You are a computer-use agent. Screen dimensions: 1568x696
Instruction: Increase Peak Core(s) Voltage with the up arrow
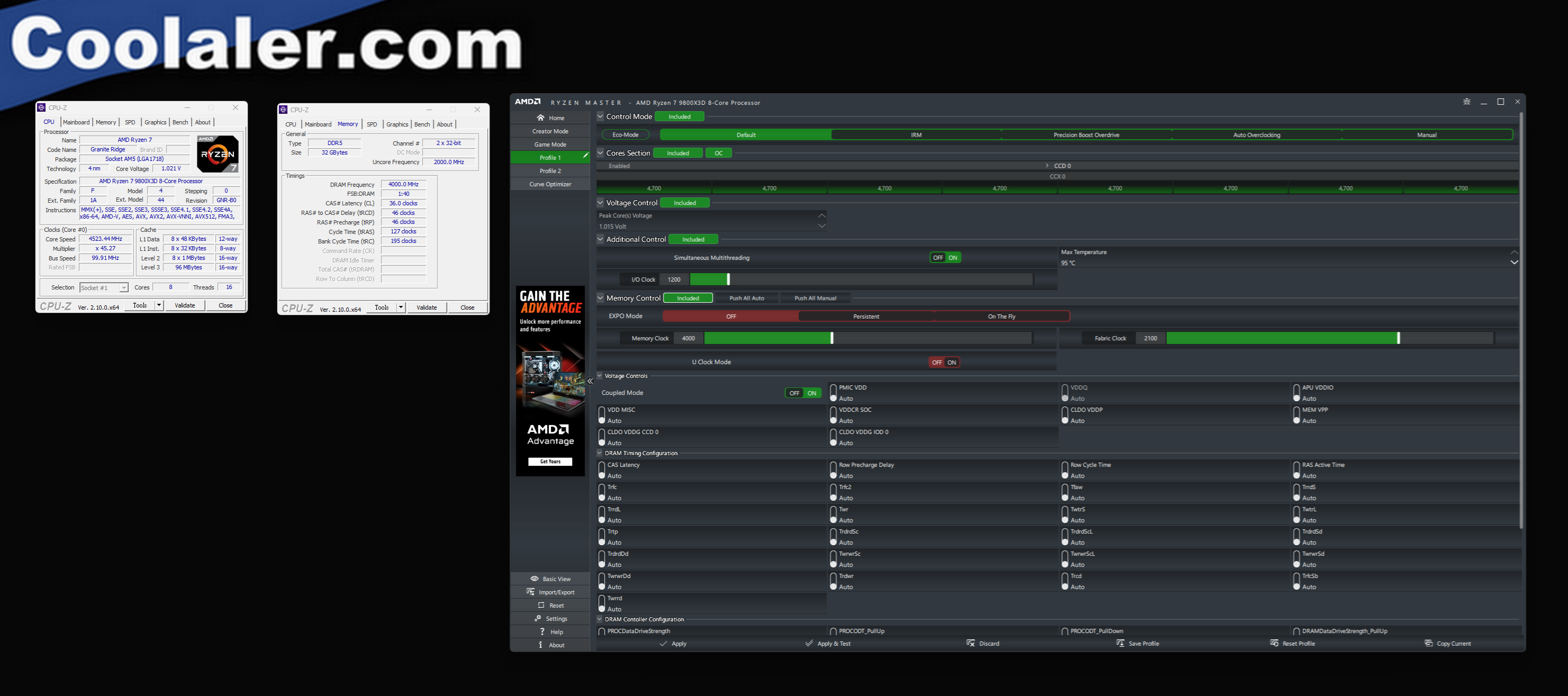(822, 215)
